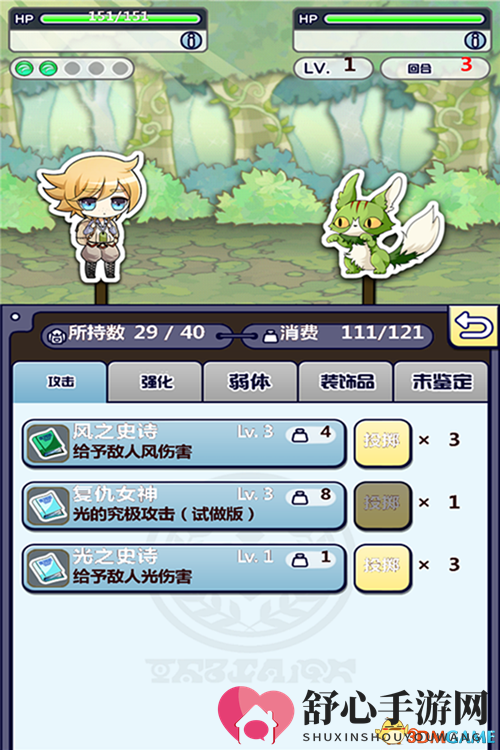Throw 风之史诗 with its 投掷 button

tap(382, 442)
